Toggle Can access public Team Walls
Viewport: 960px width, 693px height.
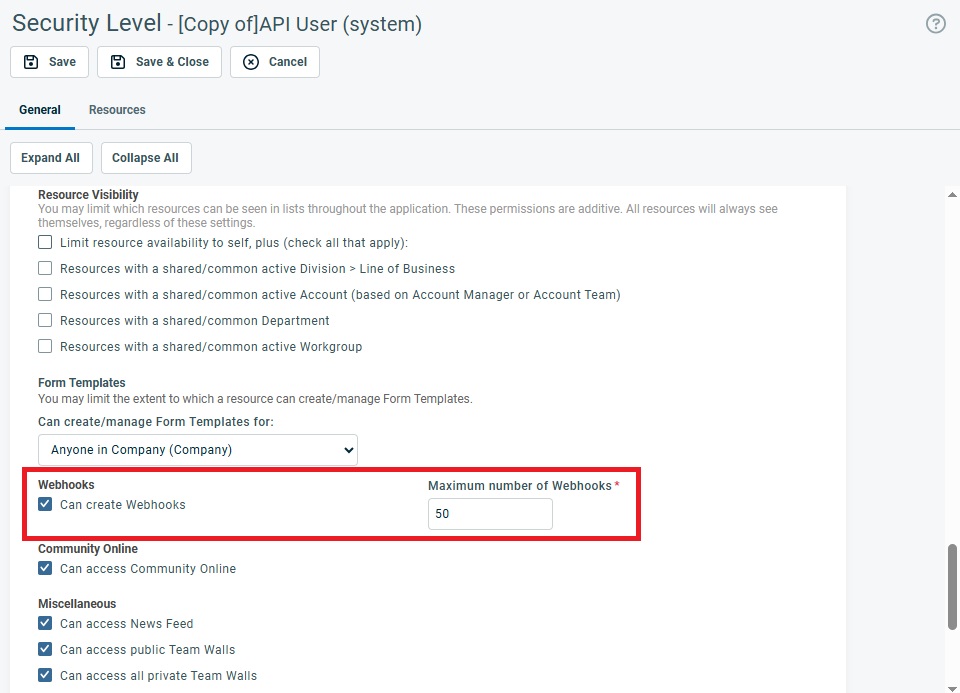(45, 650)
